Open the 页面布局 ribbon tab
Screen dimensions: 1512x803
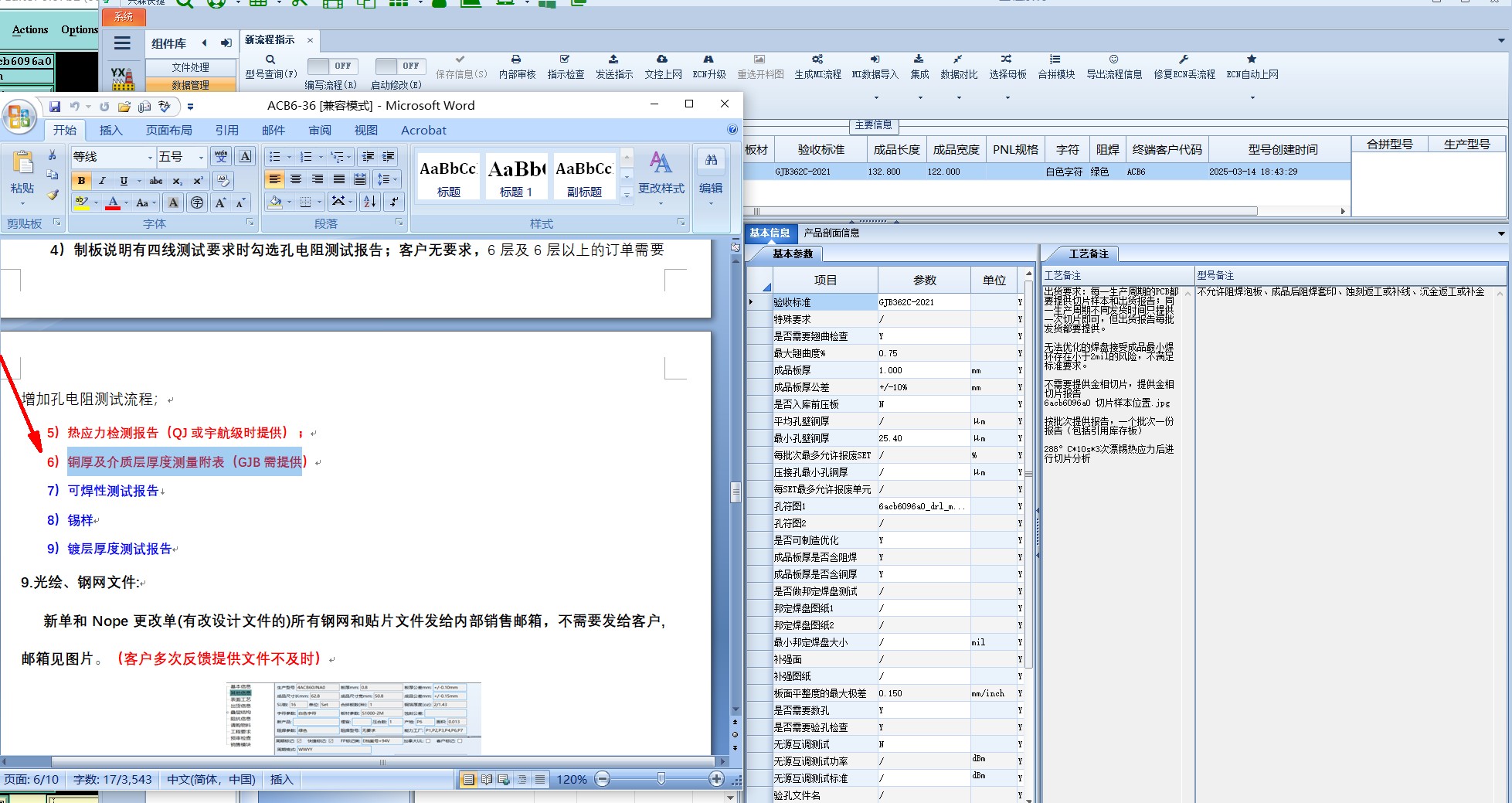[169, 130]
